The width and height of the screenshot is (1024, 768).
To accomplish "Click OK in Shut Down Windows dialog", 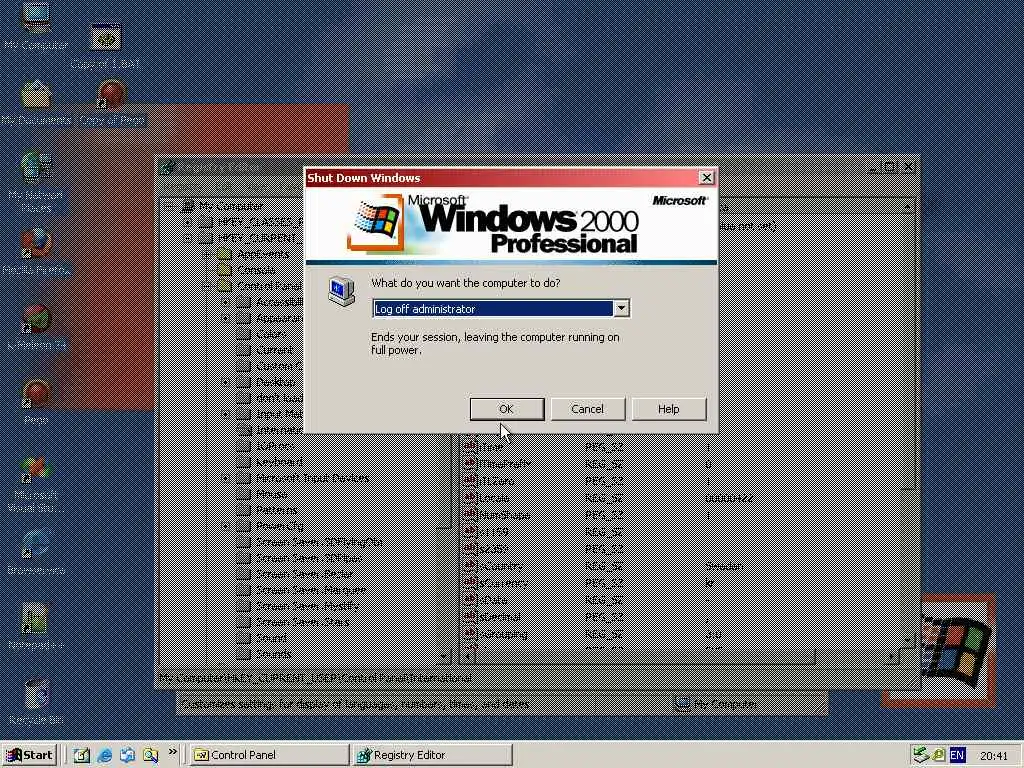I will point(507,409).
